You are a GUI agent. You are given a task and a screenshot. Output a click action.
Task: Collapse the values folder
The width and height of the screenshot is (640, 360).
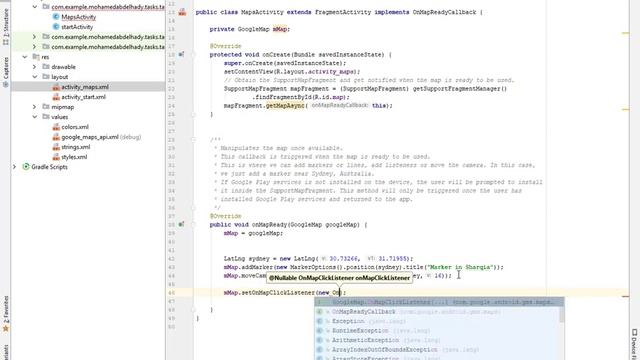(35, 117)
